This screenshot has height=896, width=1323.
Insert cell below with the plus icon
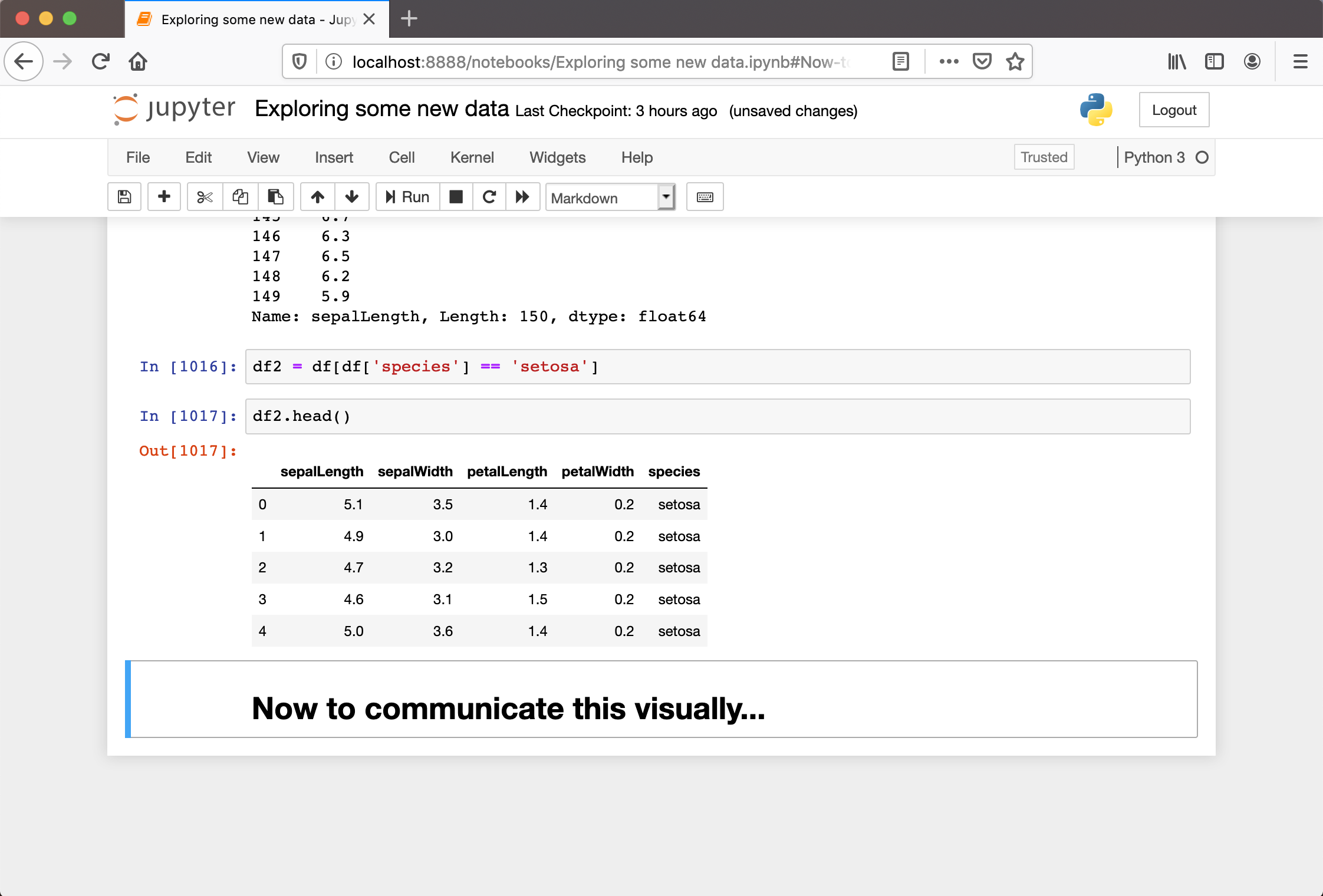(x=164, y=197)
